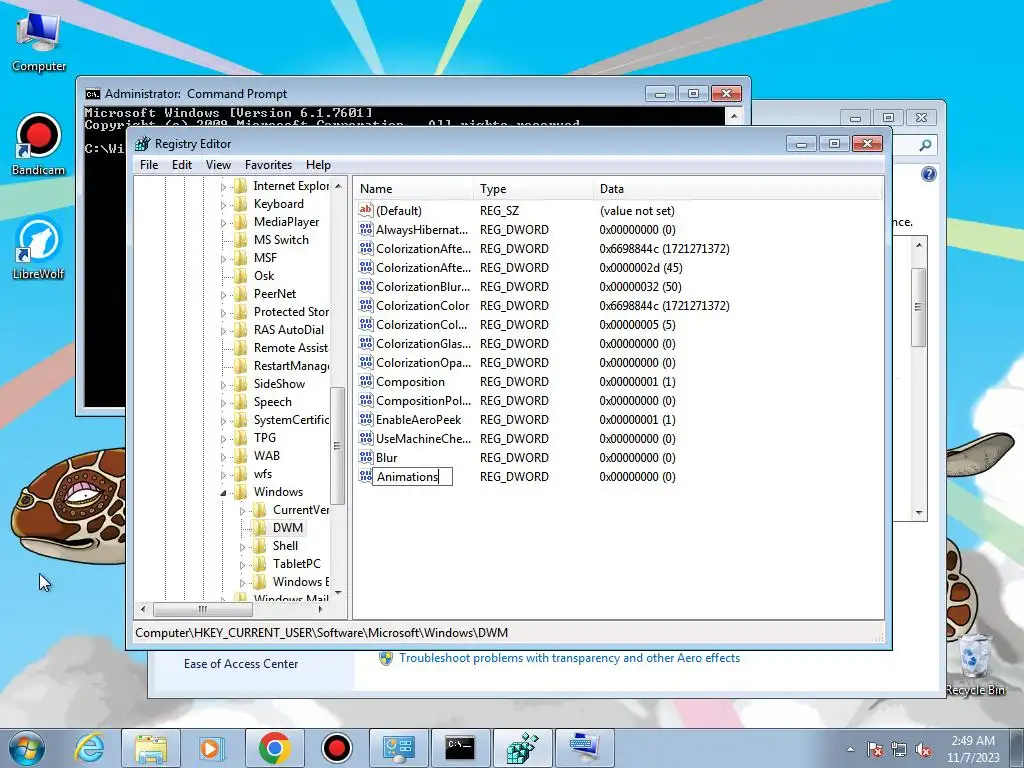Screen dimensions: 1024x768
Task: Click the tree pane vertical scrollbar thumb
Action: pyautogui.click(x=337, y=445)
